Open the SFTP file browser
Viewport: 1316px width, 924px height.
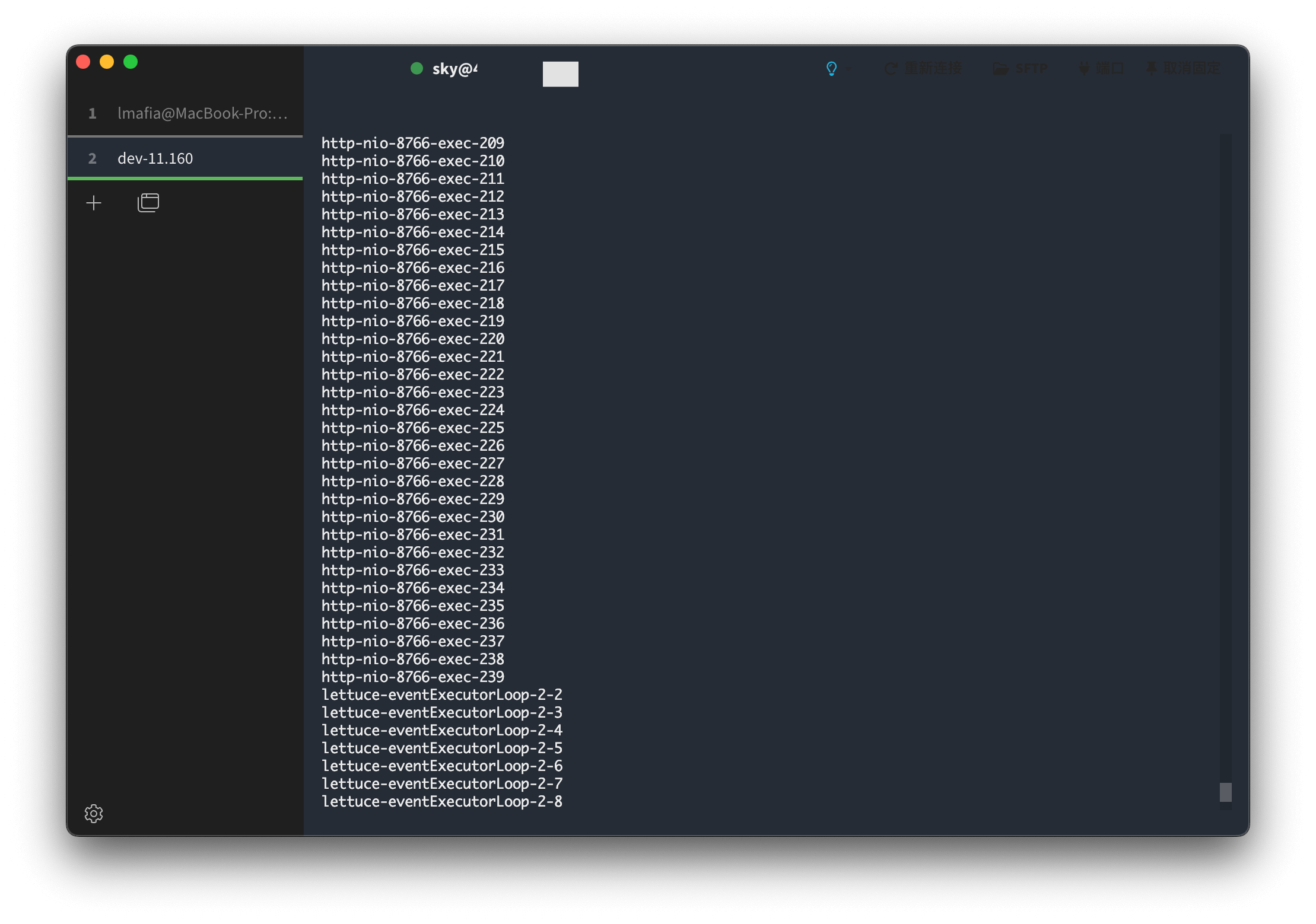1031,69
